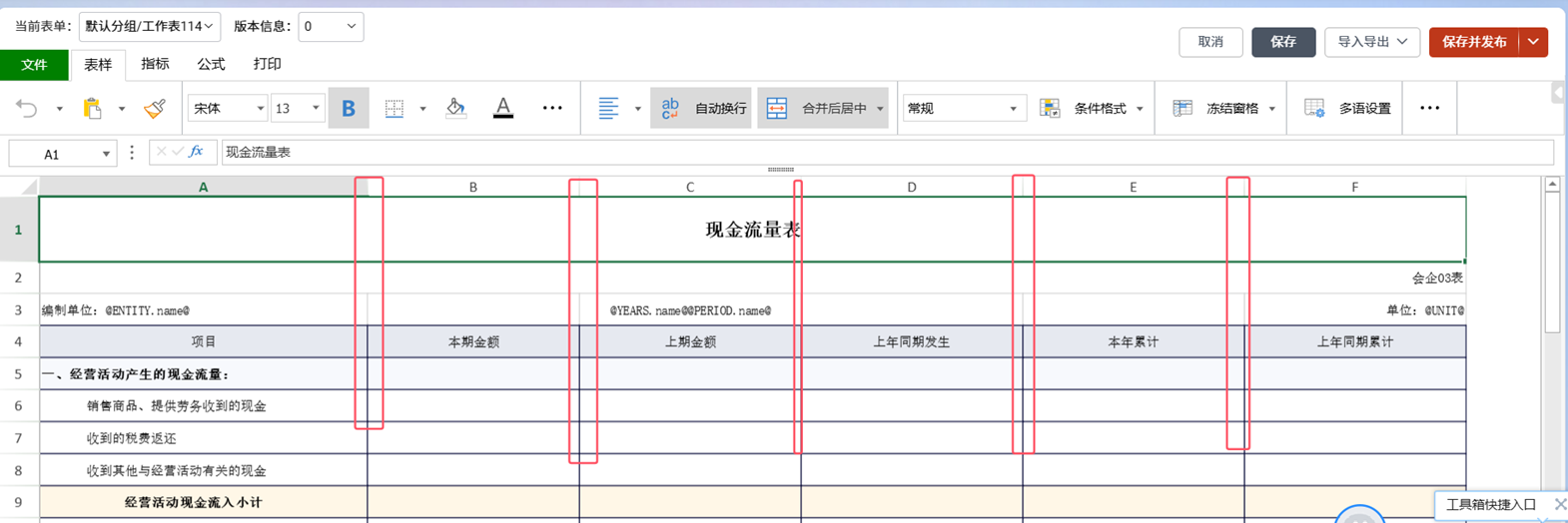Viewport: 1568px width, 523px height.
Task: Select column B header
Action: [x=473, y=187]
